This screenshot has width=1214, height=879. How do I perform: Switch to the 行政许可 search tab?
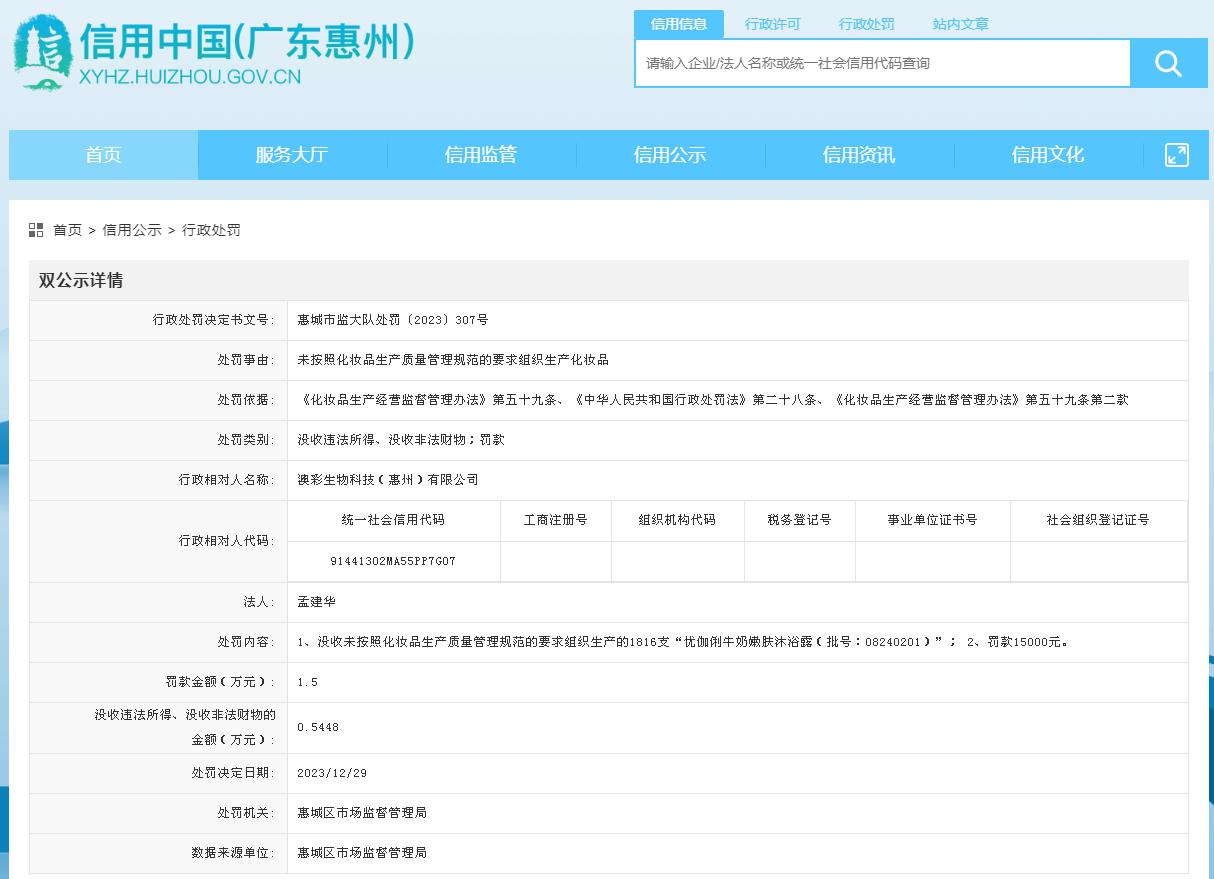pos(772,24)
